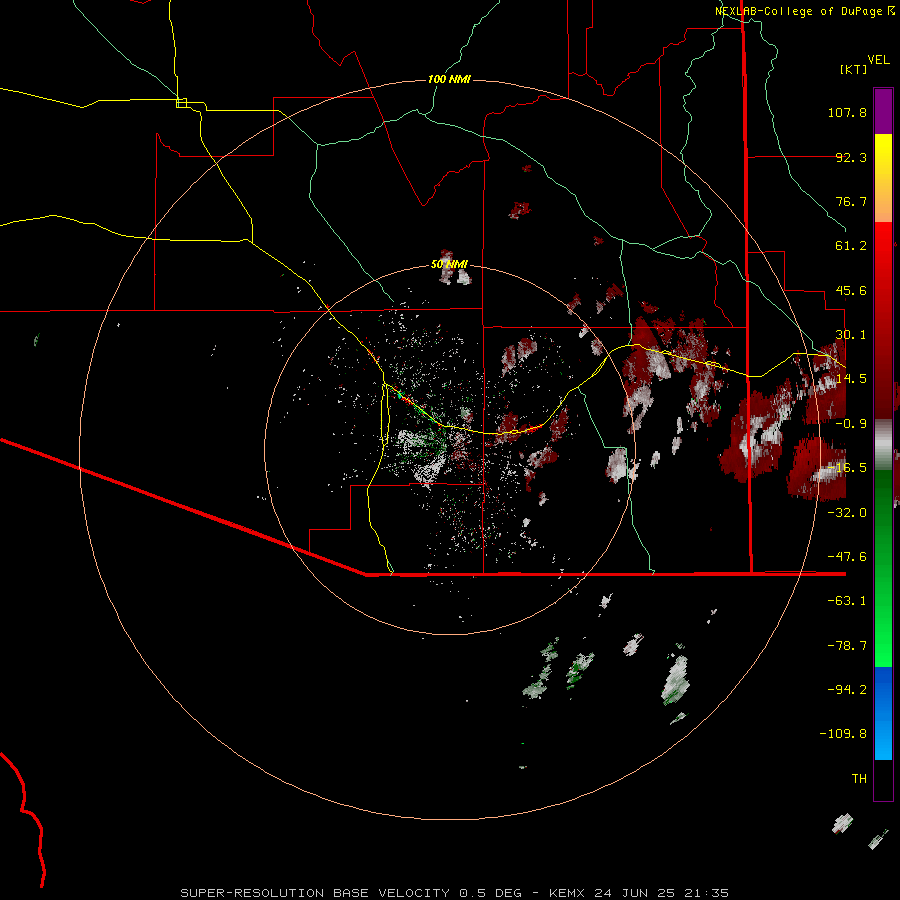Screen dimensions: 900x900
Task: Click the -78.7 scale value
Action: (847, 646)
